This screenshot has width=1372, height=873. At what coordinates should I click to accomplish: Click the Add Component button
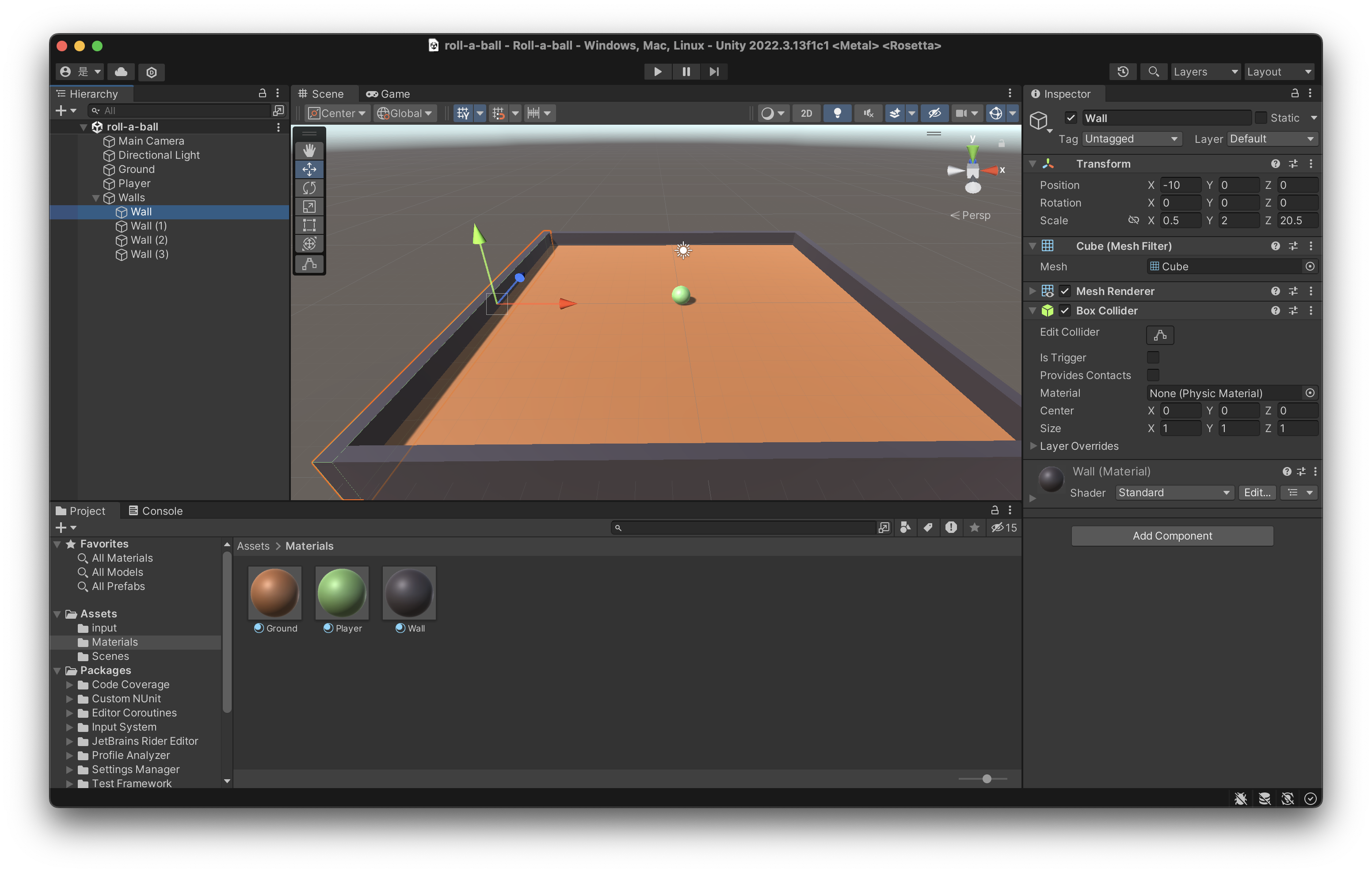point(1172,536)
